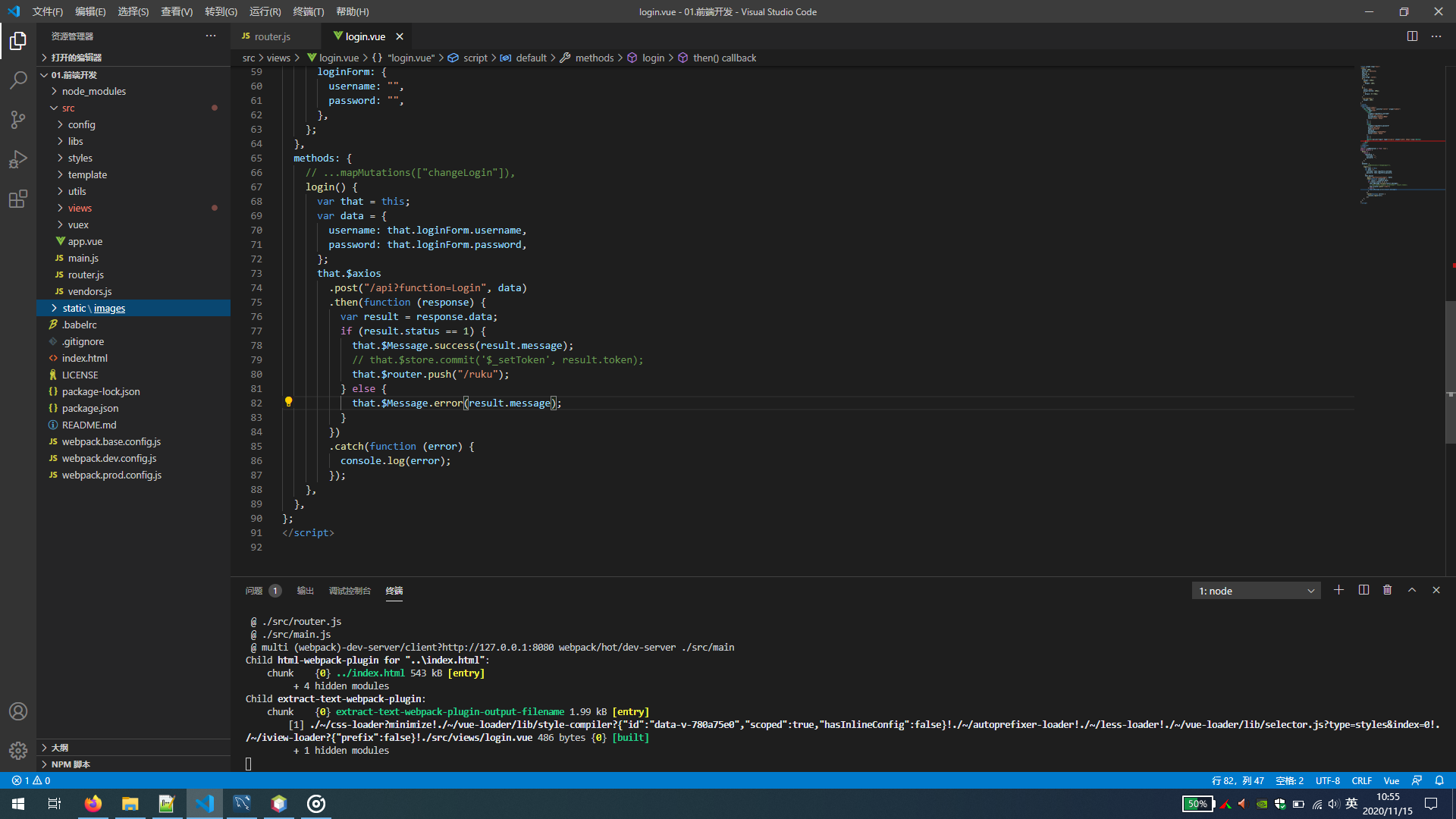The width and height of the screenshot is (1456, 819).
Task: Click the lightbulb code action icon
Action: pos(288,402)
